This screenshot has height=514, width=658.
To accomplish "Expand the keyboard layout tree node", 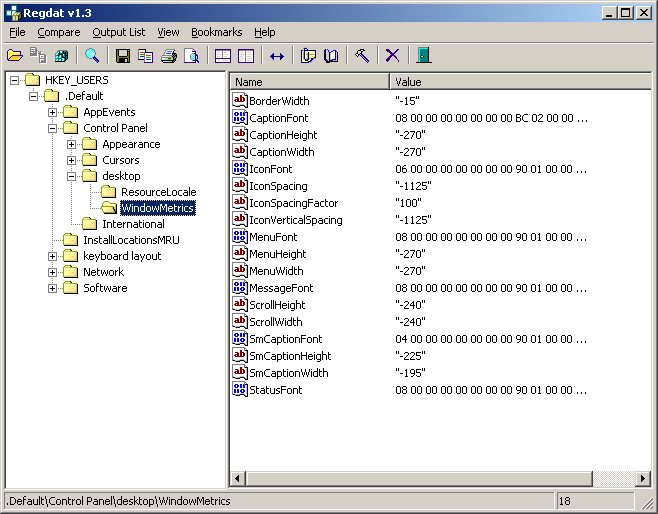I will [x=52, y=256].
